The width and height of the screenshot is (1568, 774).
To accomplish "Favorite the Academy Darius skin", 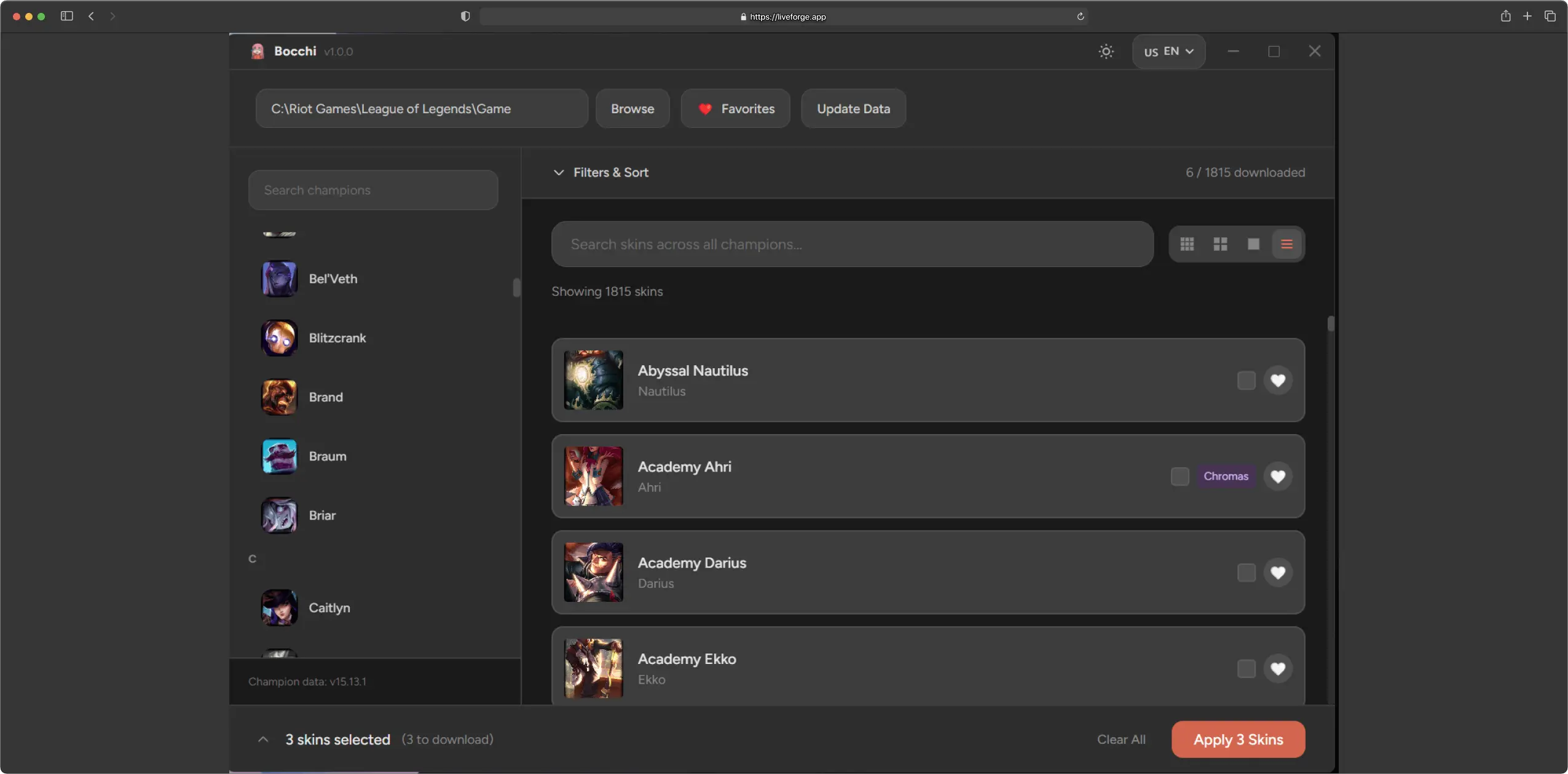I will [1277, 572].
